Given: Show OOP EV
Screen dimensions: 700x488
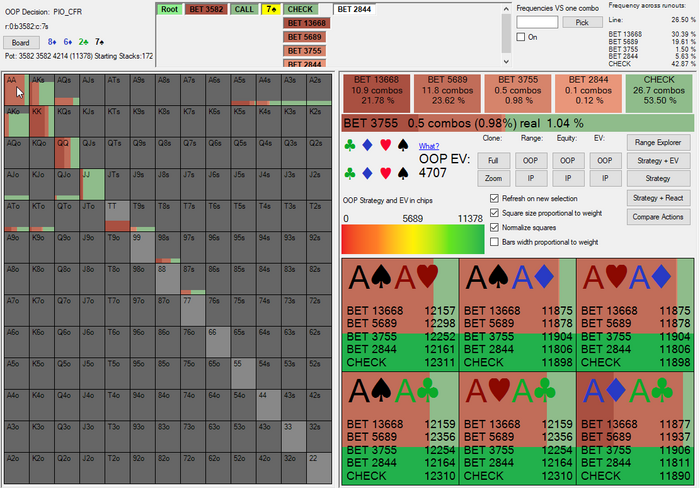Looking at the screenshot, I should [605, 161].
